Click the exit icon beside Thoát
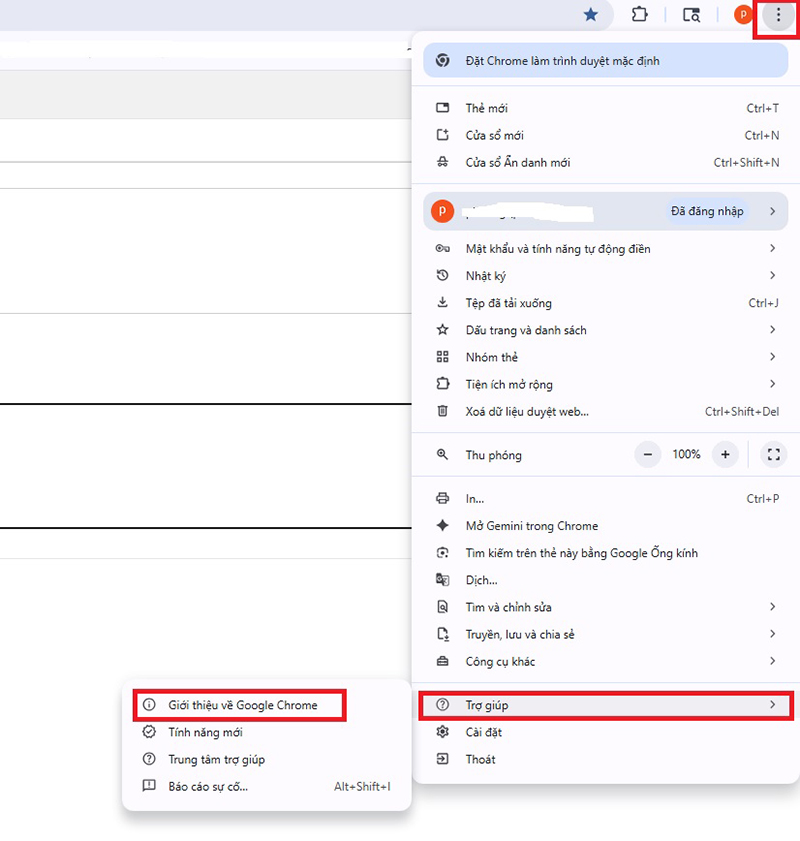This screenshot has height=841, width=800. click(x=442, y=759)
